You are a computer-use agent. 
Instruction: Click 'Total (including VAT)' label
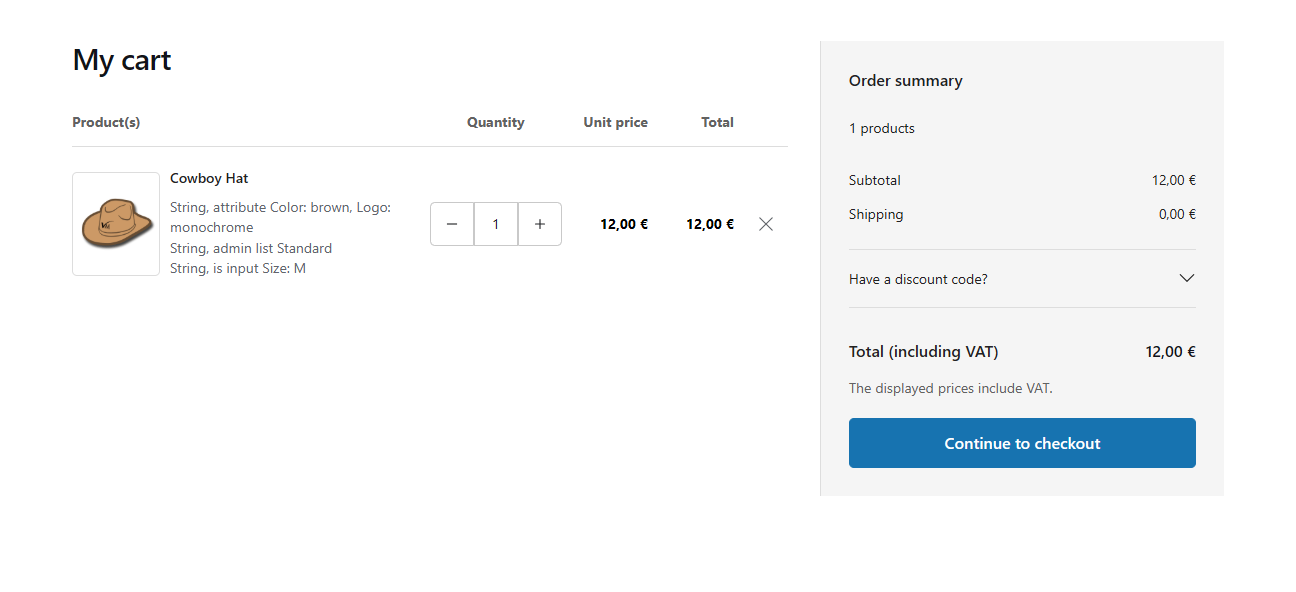coord(924,352)
